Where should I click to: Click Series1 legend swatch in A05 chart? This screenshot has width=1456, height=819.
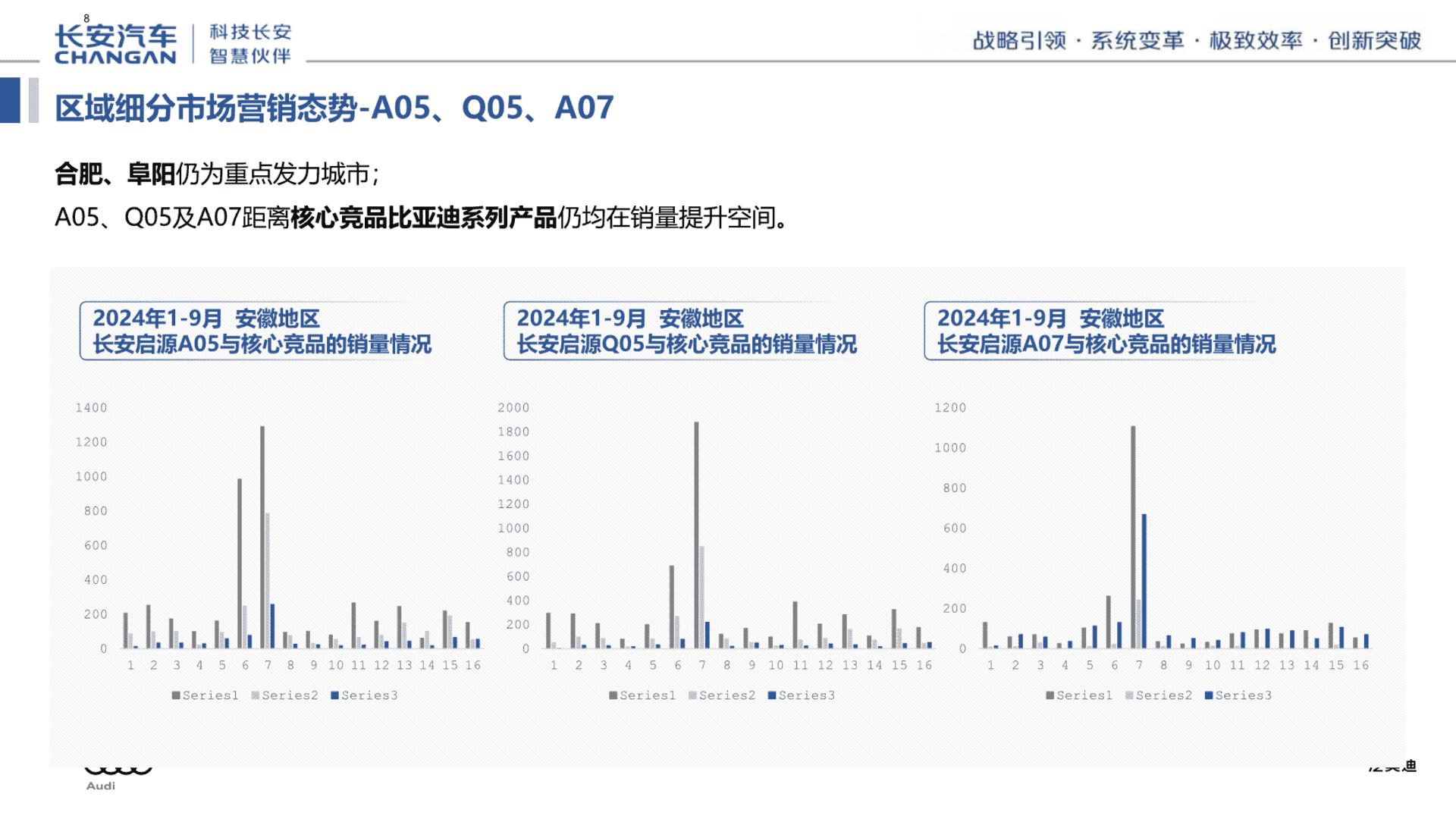[176, 695]
